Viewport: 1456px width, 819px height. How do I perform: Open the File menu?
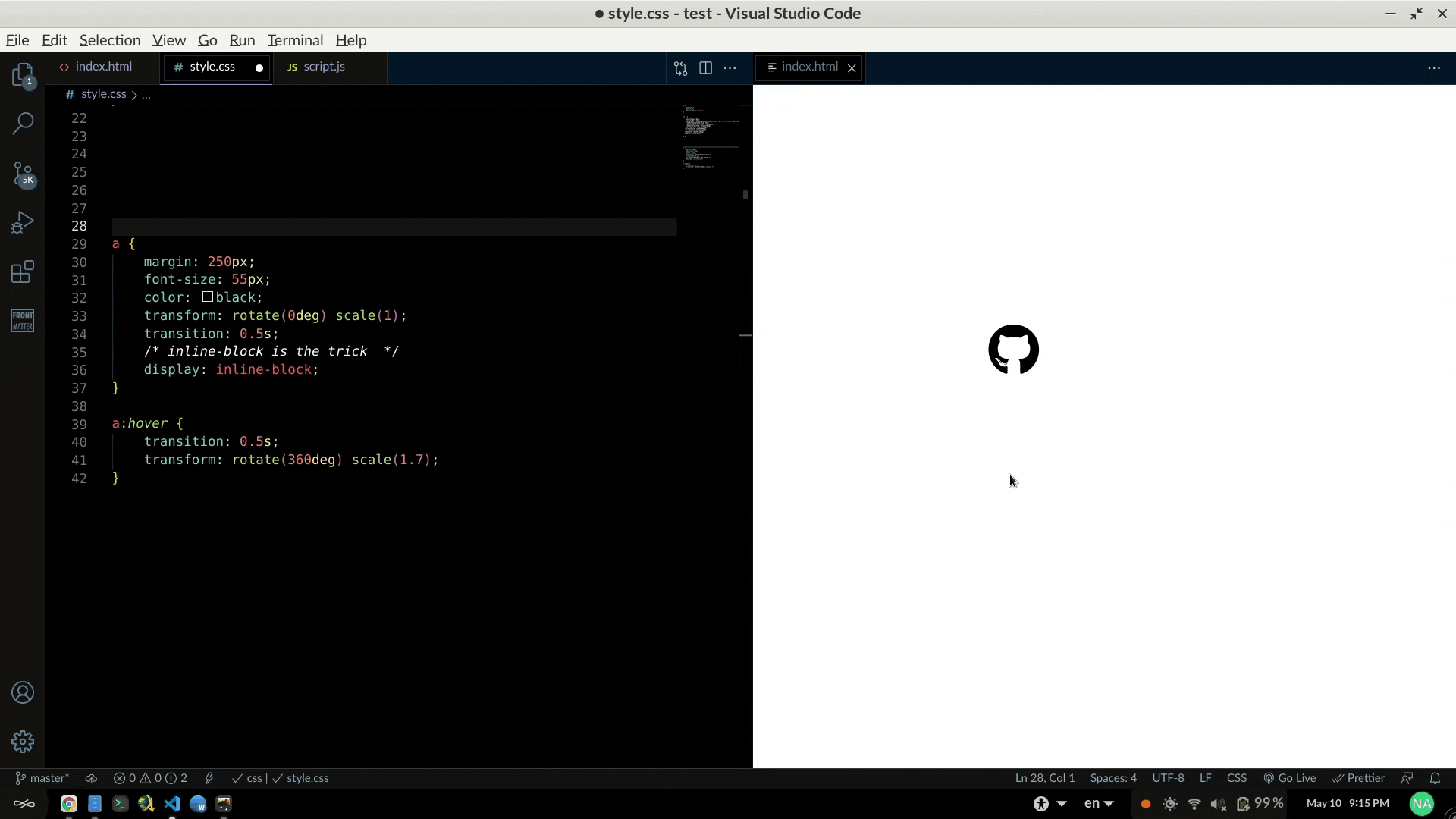17,40
